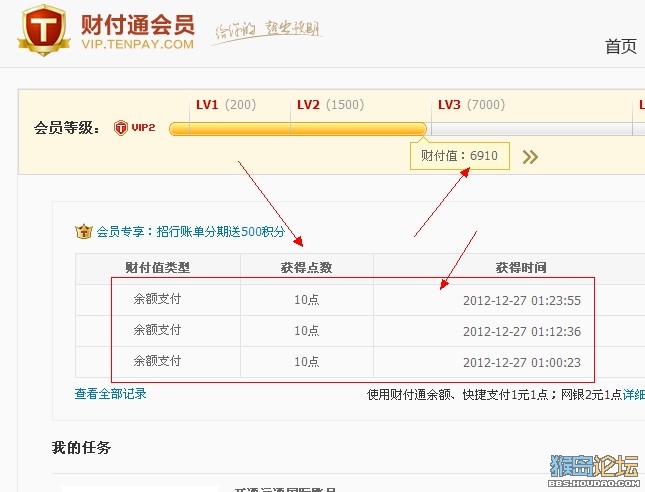Click 余额支付 in the 01:23:55 row
Image resolution: width=645 pixels, height=492 pixels.
[157, 299]
